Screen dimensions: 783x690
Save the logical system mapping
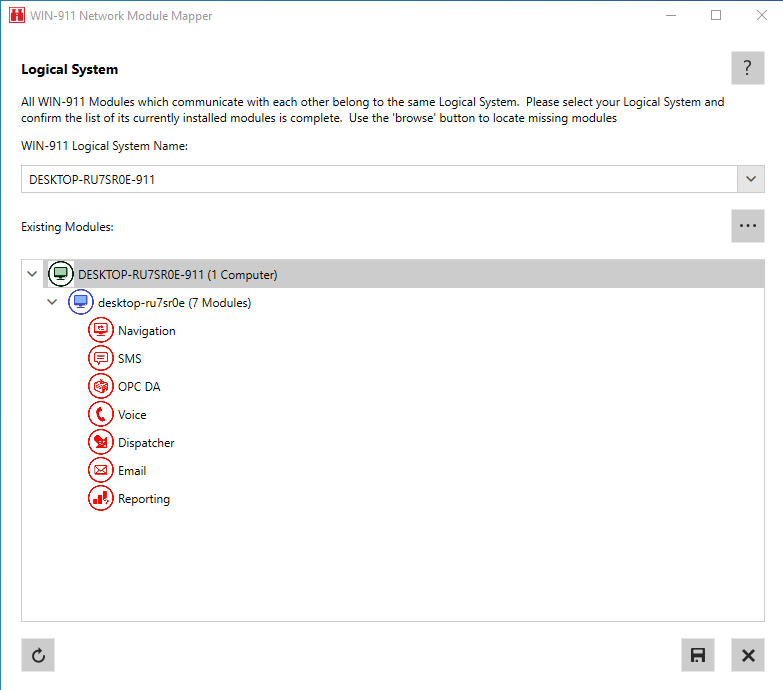[698, 655]
